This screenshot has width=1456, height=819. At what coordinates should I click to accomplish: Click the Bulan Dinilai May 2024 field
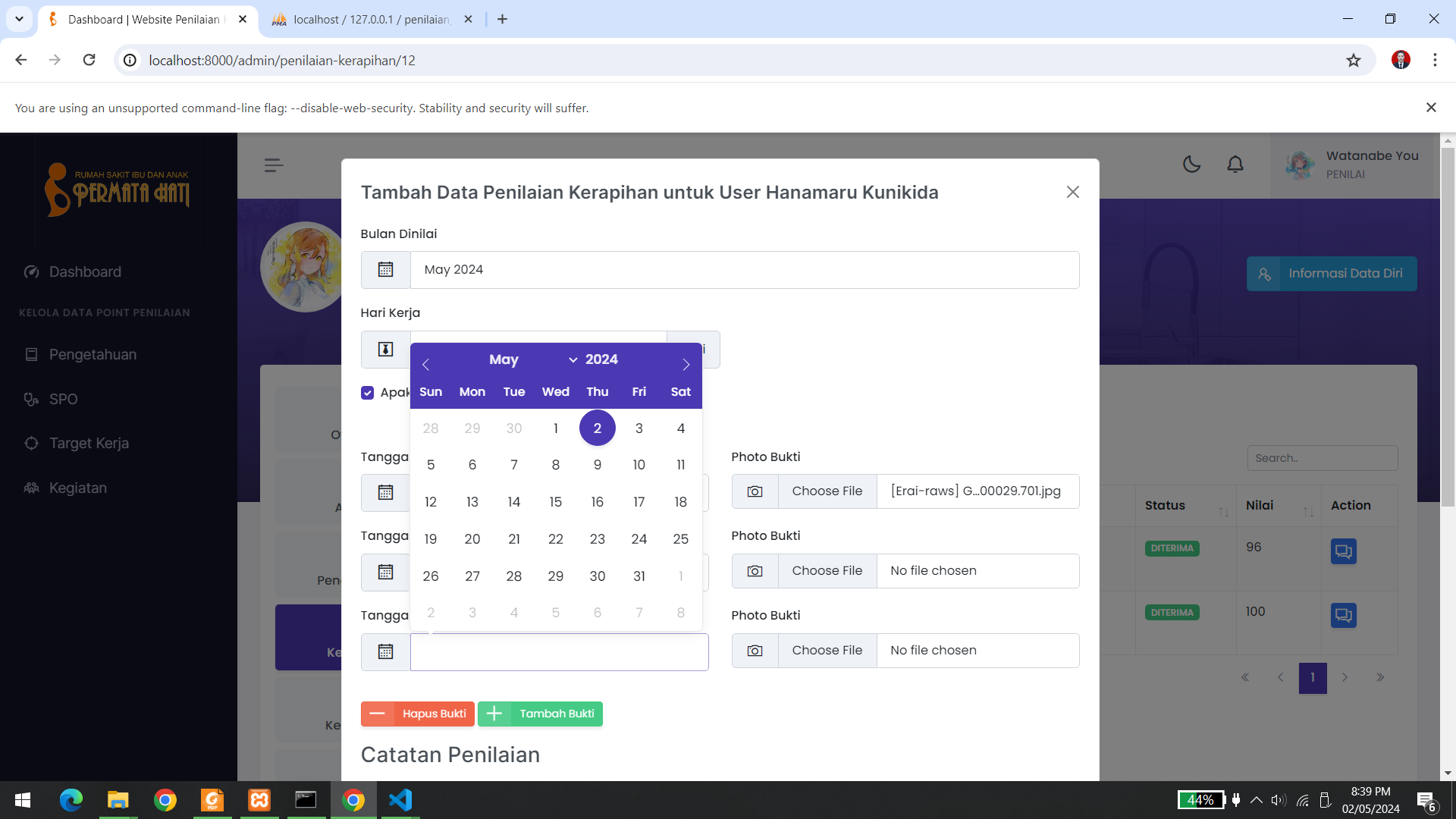click(743, 270)
